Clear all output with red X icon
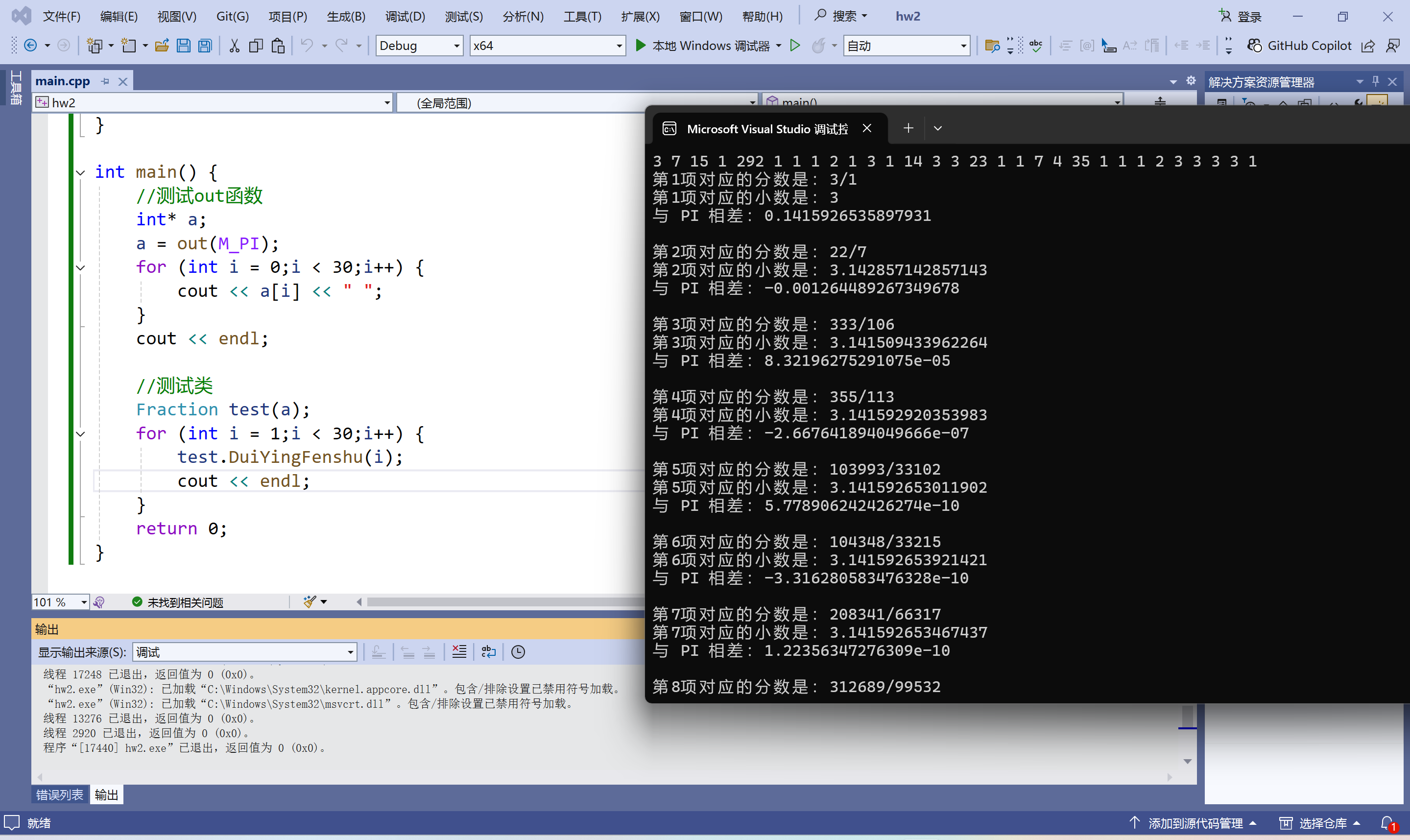The height and width of the screenshot is (840, 1410). (459, 652)
